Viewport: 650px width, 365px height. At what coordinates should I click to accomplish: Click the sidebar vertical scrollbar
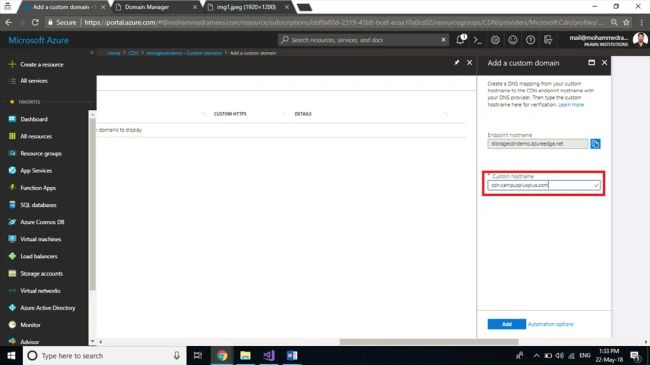[x=92, y=203]
